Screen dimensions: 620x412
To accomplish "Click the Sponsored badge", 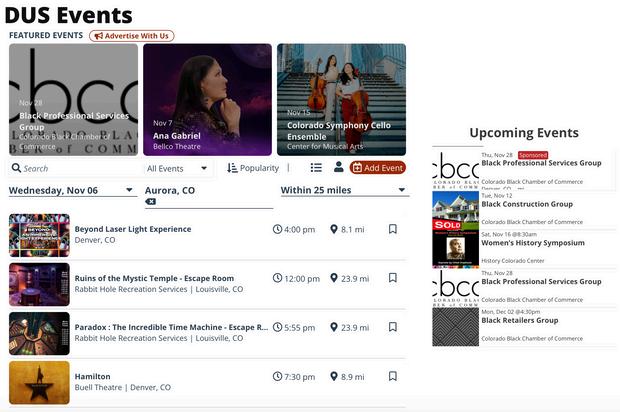I will tap(533, 155).
